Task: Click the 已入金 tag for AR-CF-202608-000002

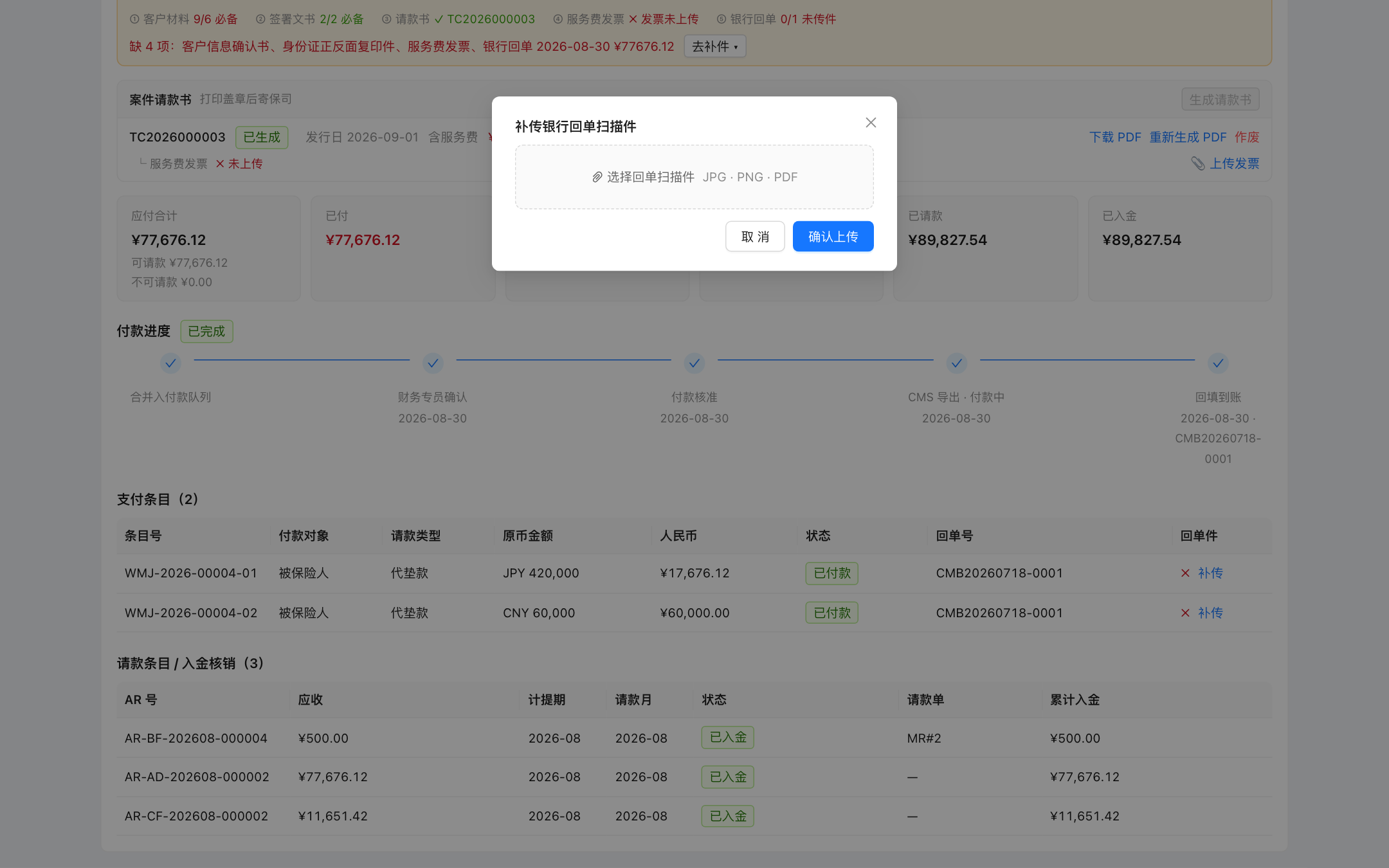Action: (727, 816)
